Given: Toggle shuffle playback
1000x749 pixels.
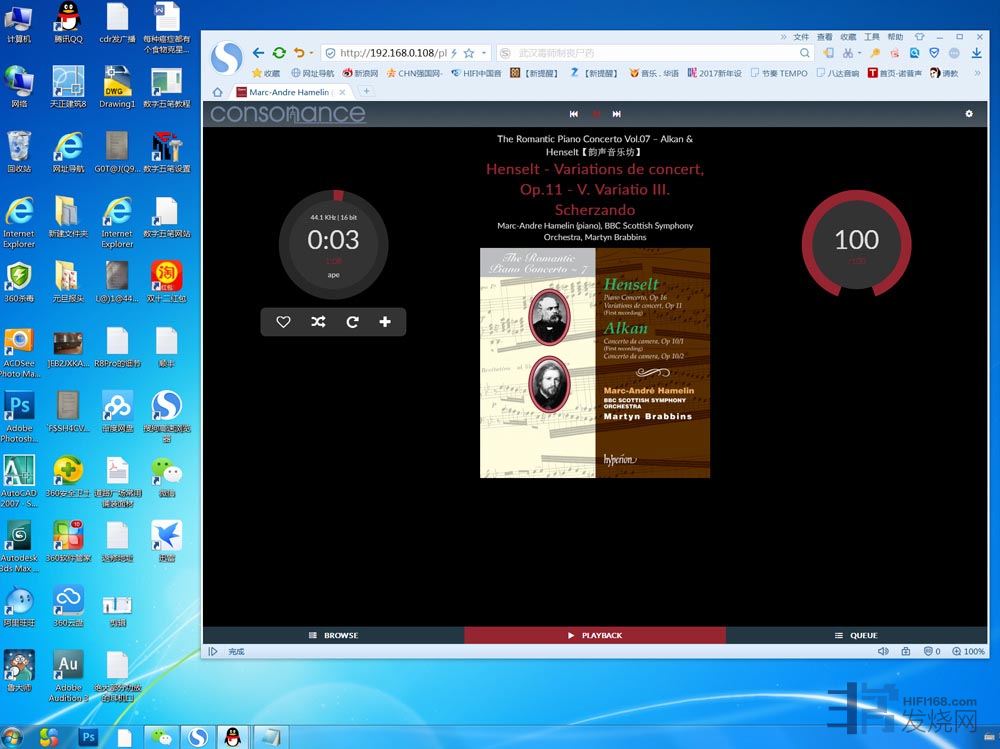Looking at the screenshot, I should [x=318, y=322].
